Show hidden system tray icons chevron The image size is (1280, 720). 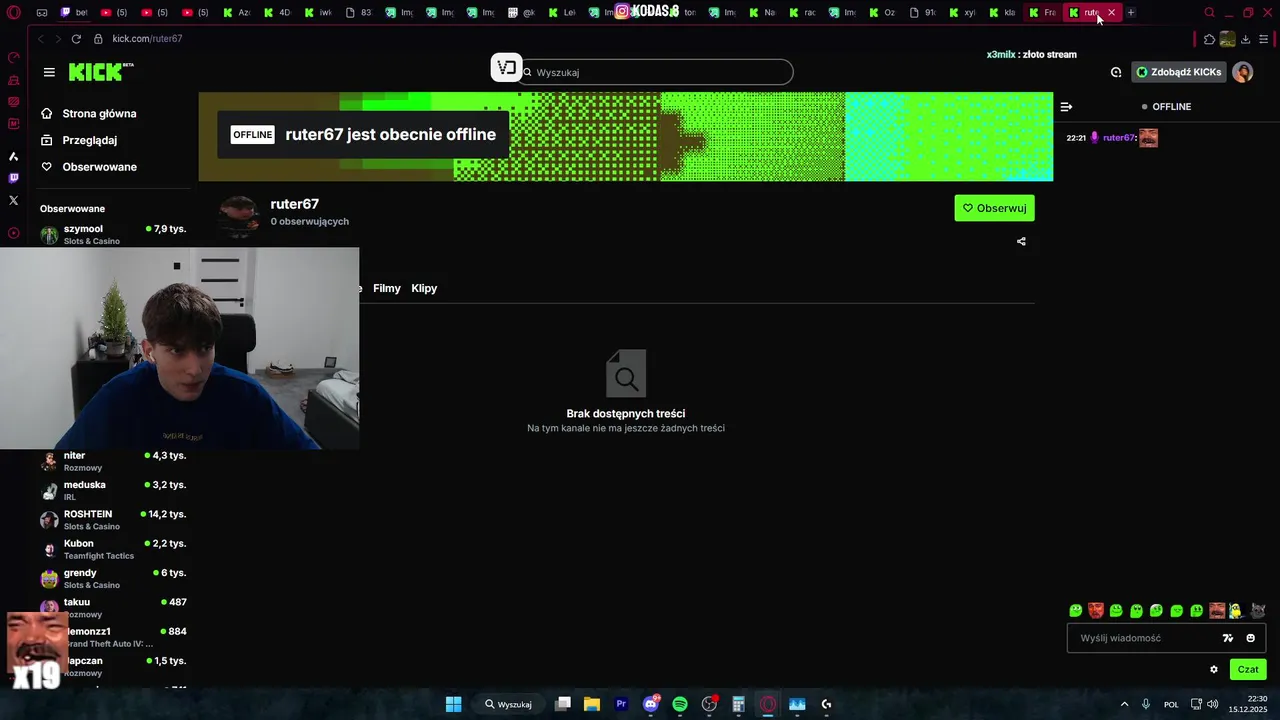tap(1124, 704)
